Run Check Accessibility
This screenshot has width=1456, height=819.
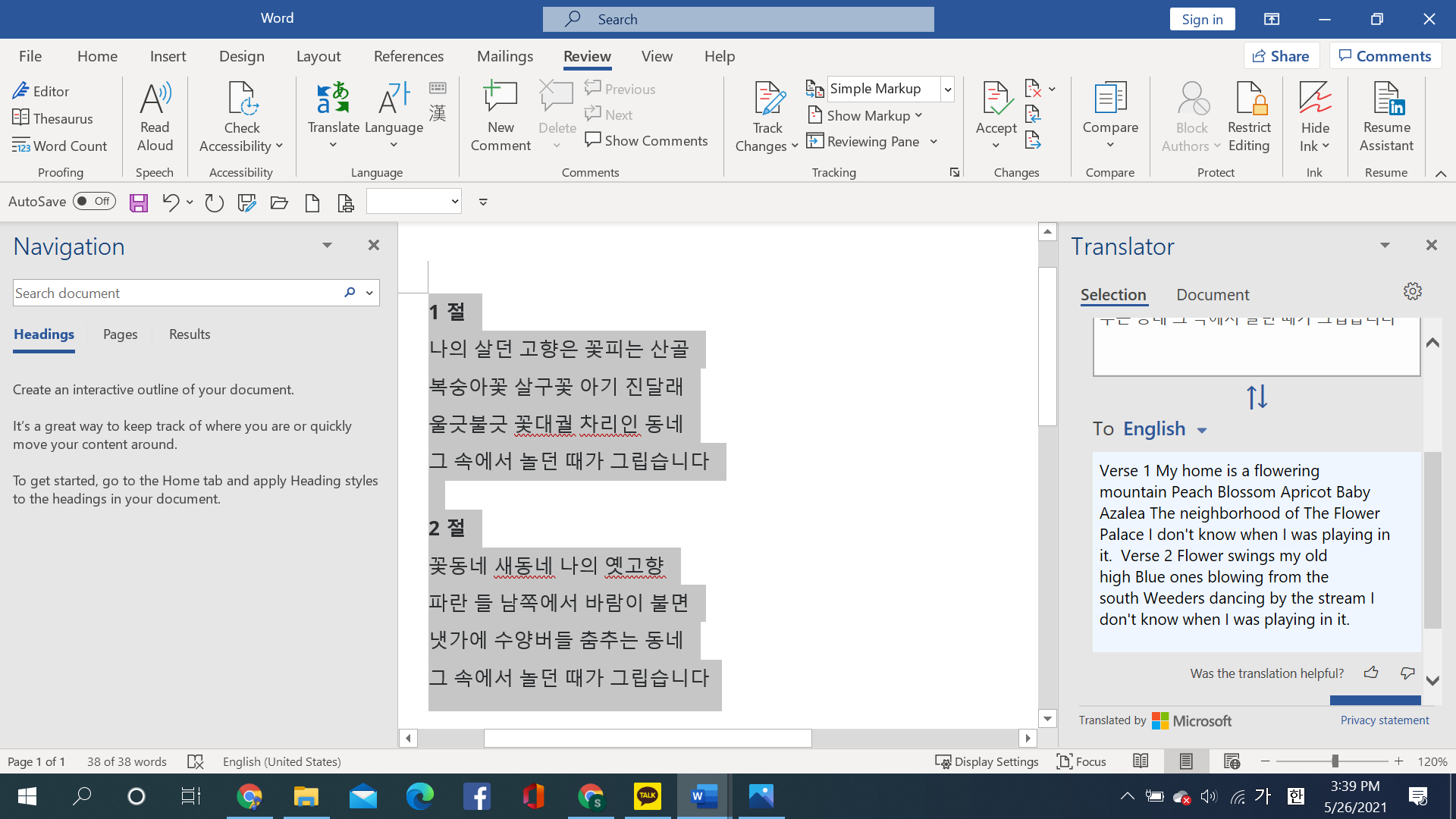(x=241, y=118)
